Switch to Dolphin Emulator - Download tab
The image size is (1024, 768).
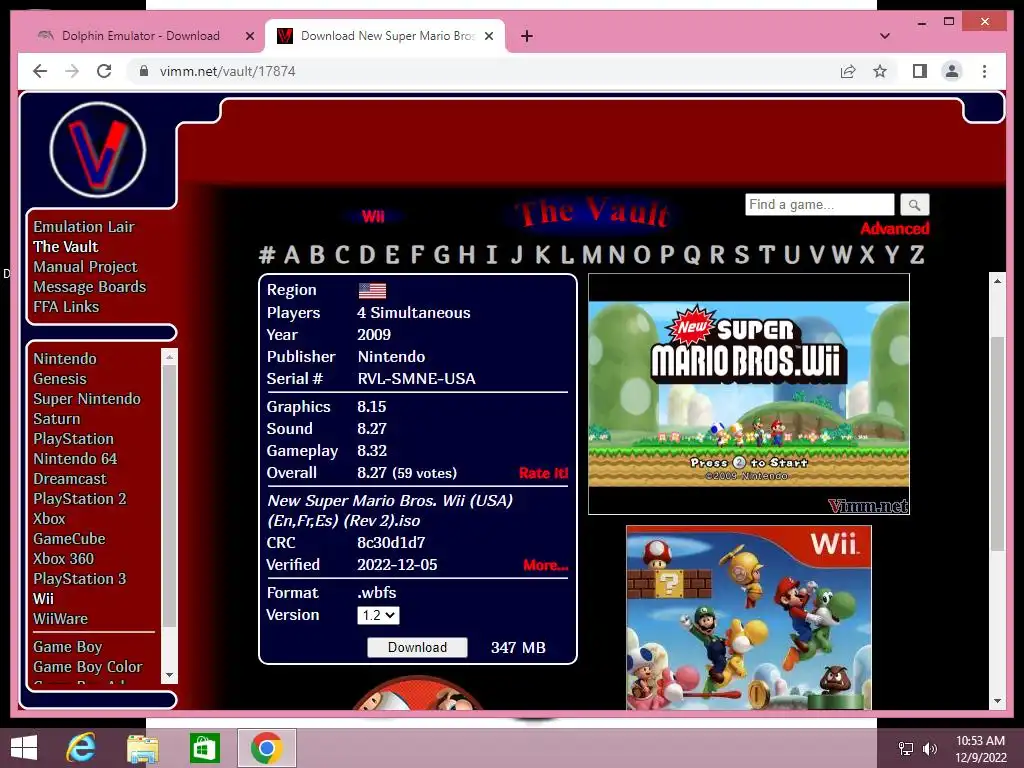pyautogui.click(x=140, y=36)
